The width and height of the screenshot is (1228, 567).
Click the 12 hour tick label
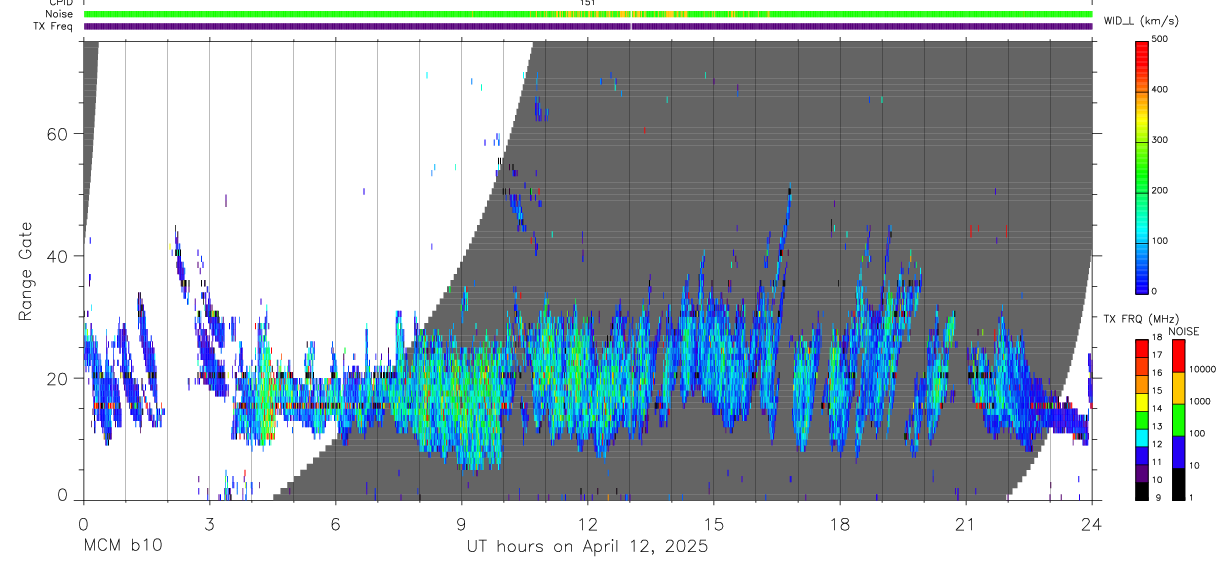pos(587,524)
